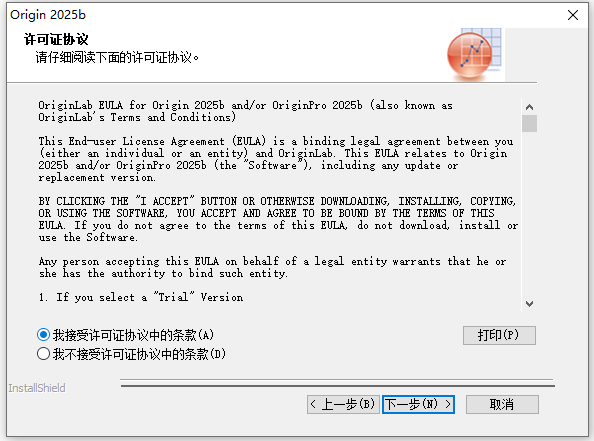Click the license scrollbar up arrow
This screenshot has width=594, height=441.
point(530,107)
